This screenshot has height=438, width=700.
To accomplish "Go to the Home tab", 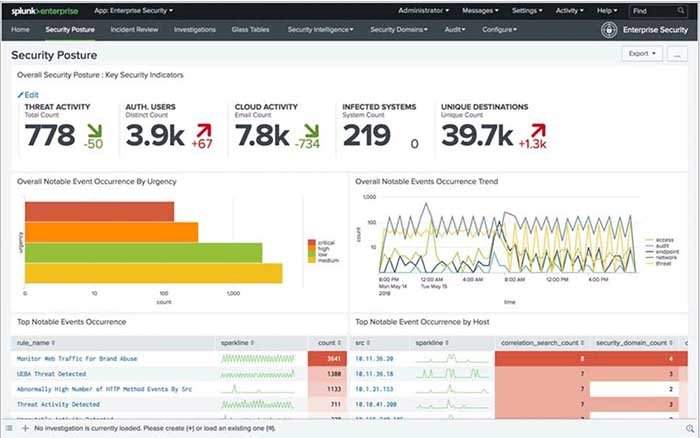I will click(x=20, y=29).
